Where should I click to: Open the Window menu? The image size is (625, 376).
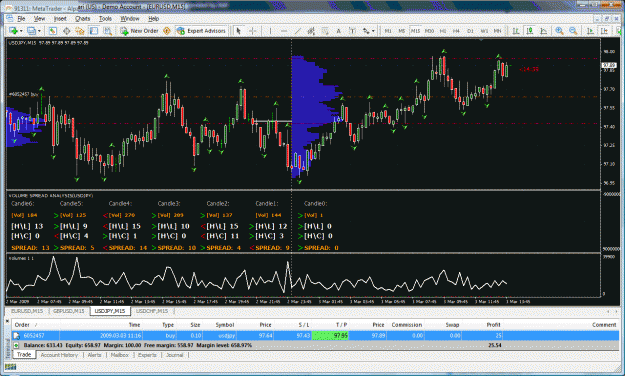[x=130, y=18]
